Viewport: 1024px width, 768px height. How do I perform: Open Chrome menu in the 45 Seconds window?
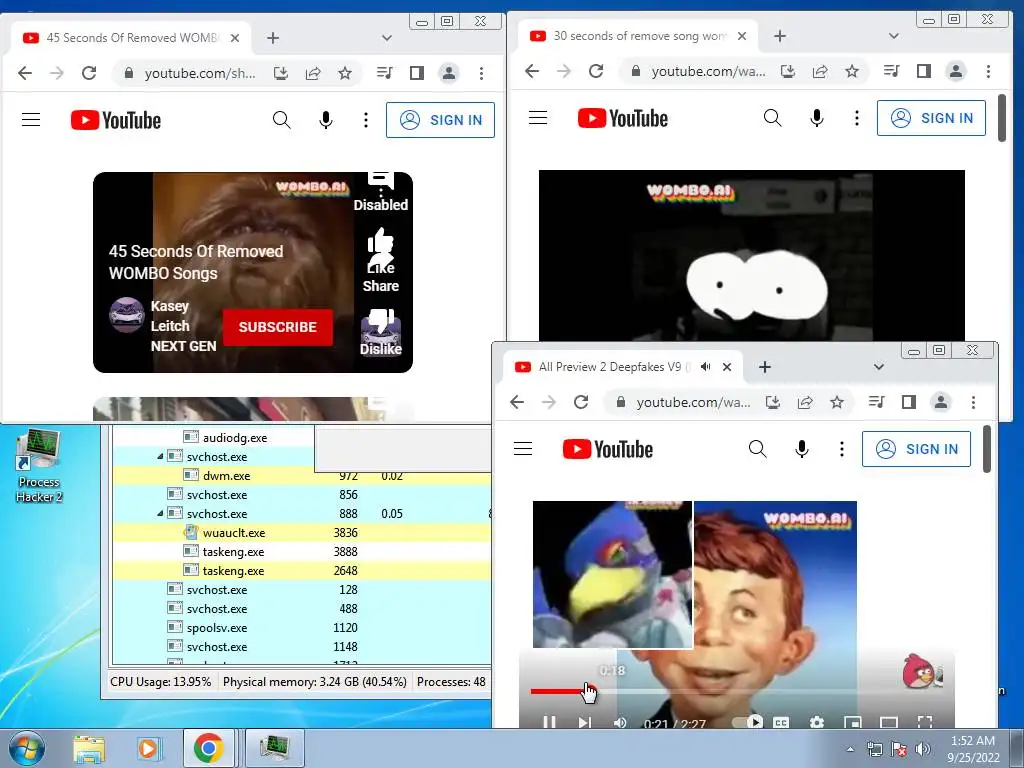(481, 73)
